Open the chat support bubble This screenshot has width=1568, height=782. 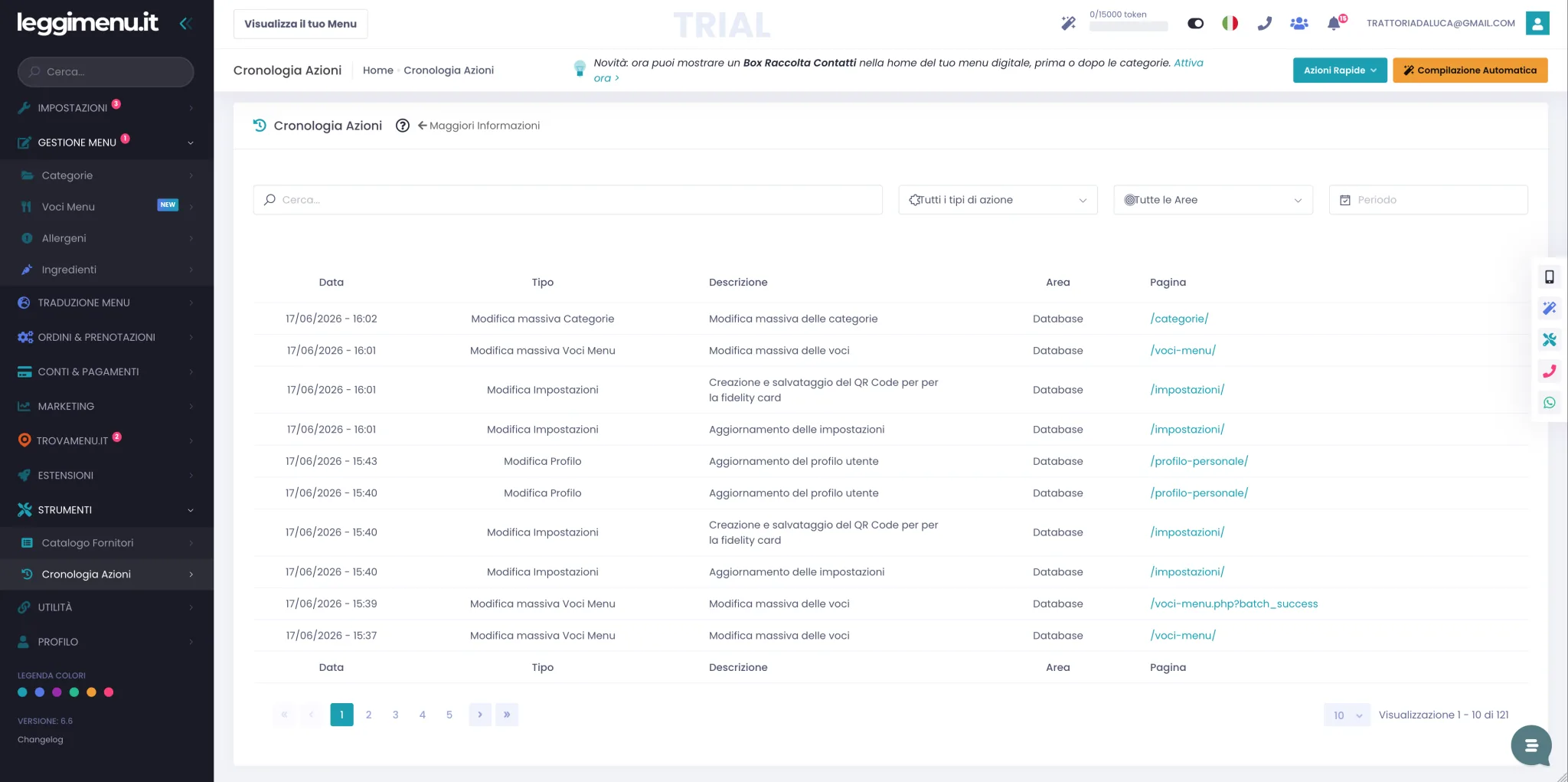pos(1530,744)
